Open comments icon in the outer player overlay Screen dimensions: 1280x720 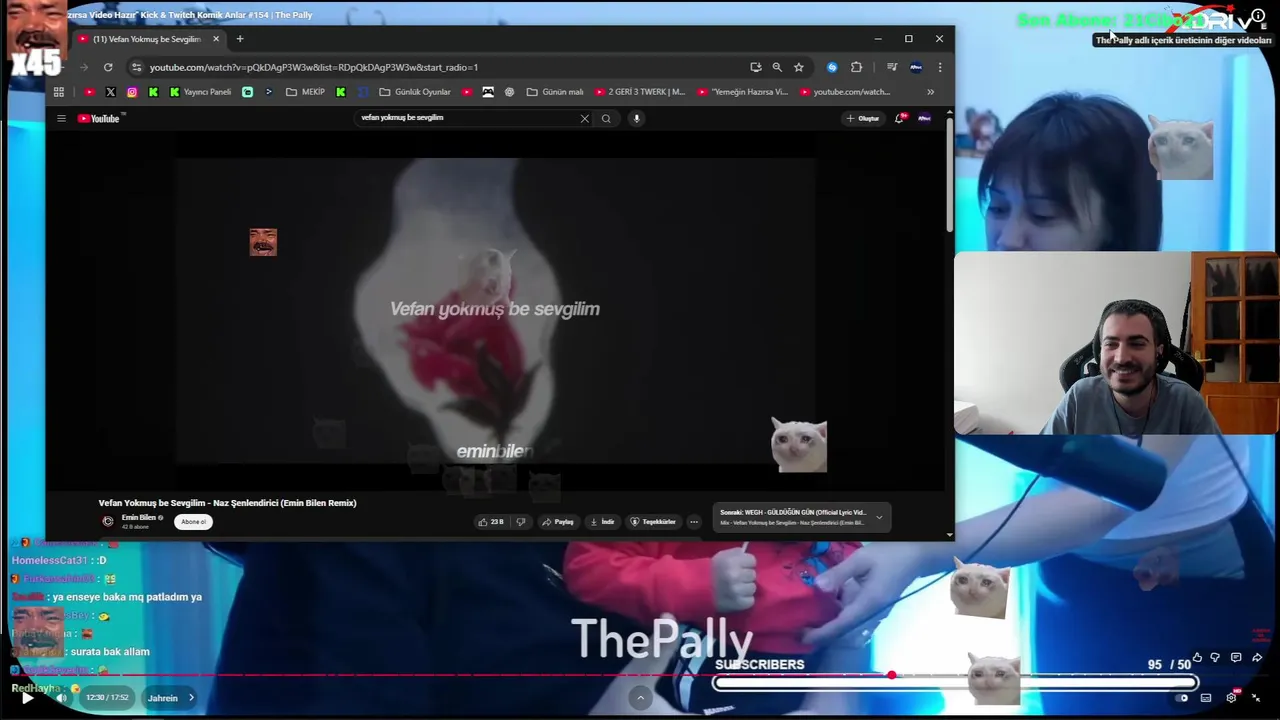pyautogui.click(x=1236, y=658)
